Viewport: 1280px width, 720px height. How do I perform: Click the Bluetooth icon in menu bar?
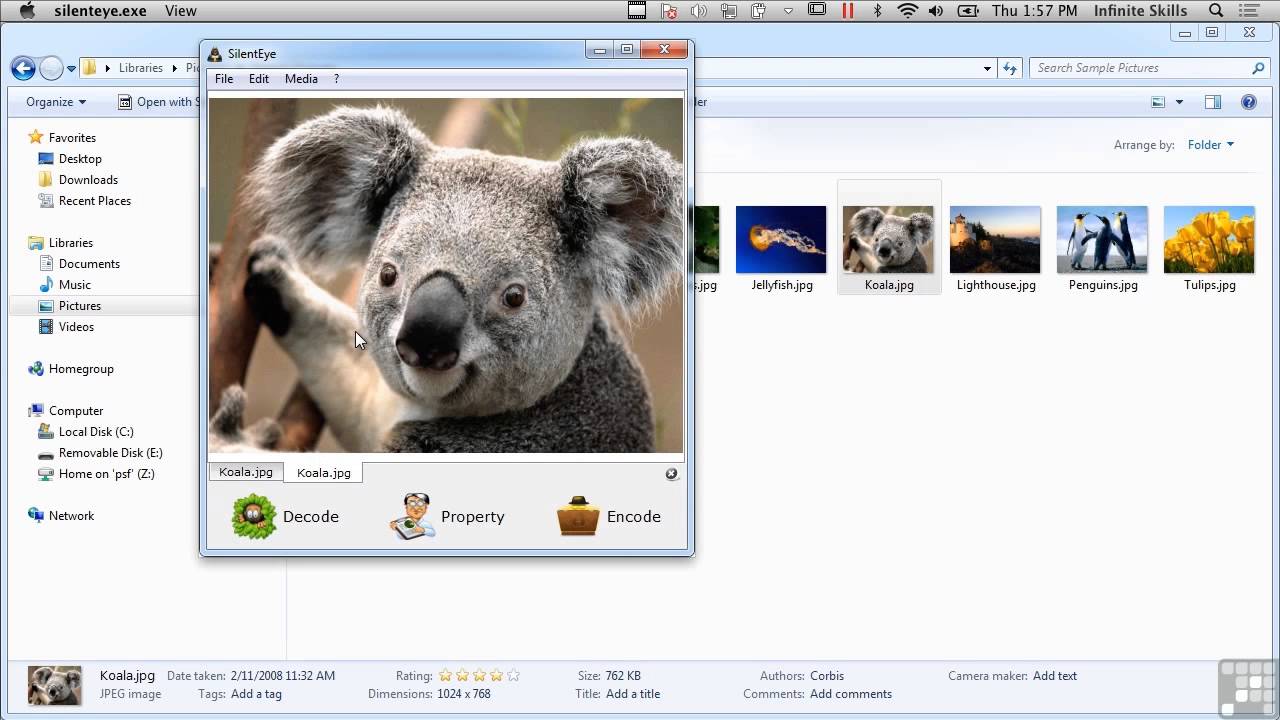tap(878, 11)
